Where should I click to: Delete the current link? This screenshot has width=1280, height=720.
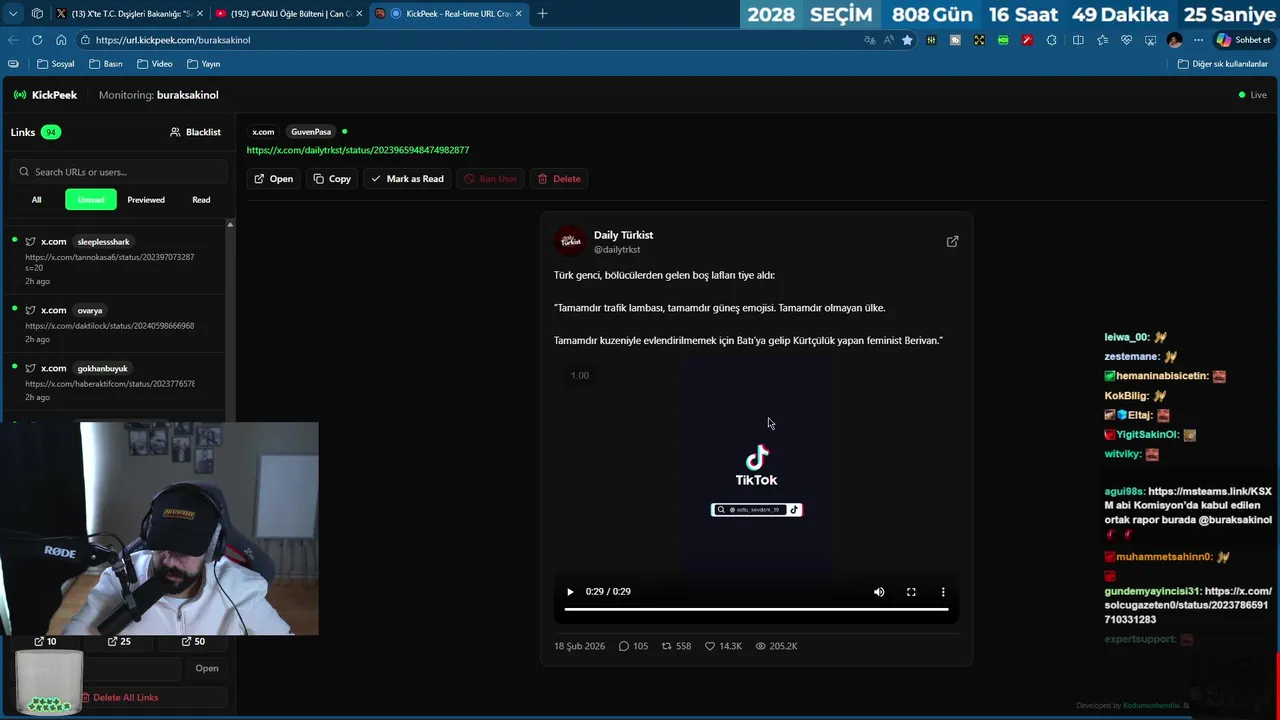(559, 179)
